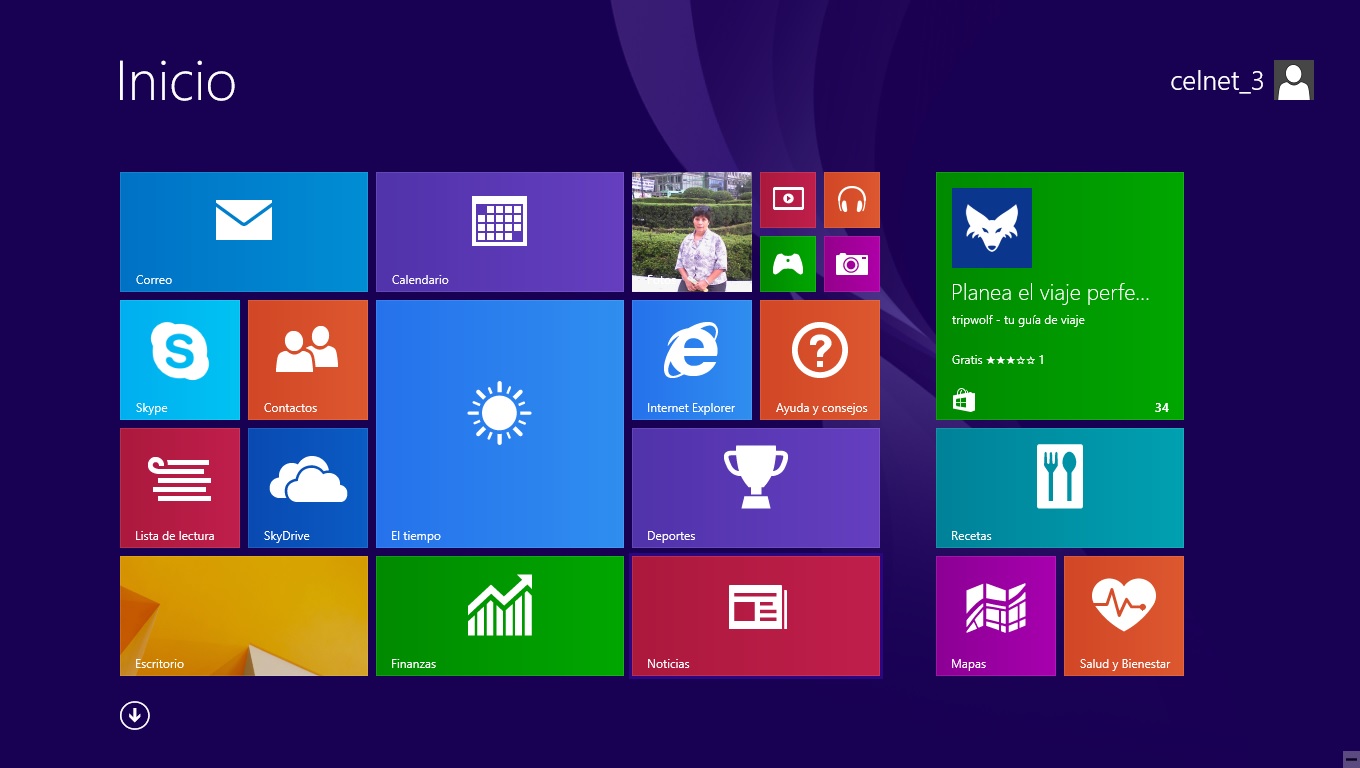Go to the Escritorio desktop tile
The height and width of the screenshot is (768, 1360).
tap(244, 616)
